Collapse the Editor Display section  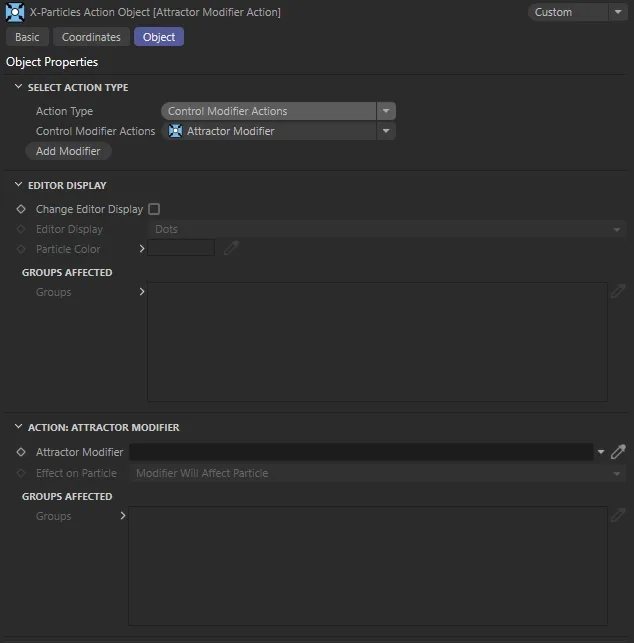point(18,186)
